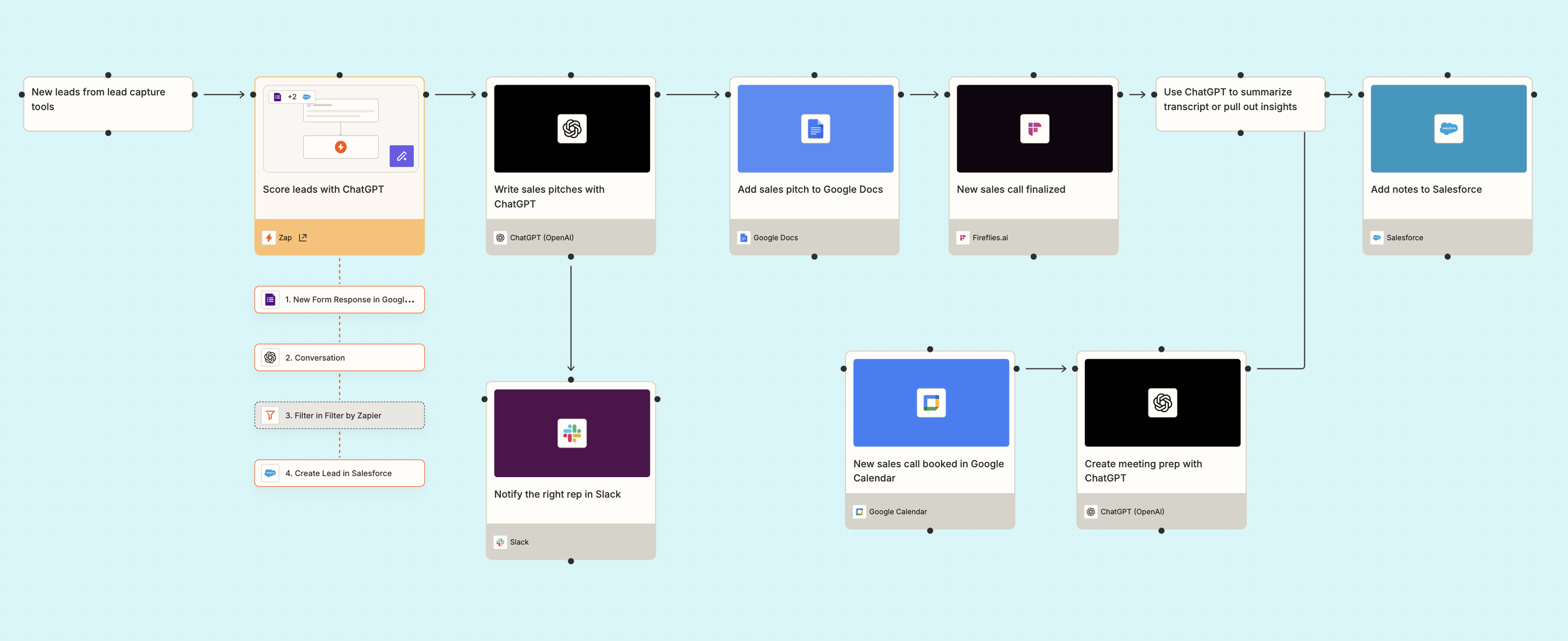Click Add notes to Salesforce title
1568x641 pixels.
coord(1426,189)
